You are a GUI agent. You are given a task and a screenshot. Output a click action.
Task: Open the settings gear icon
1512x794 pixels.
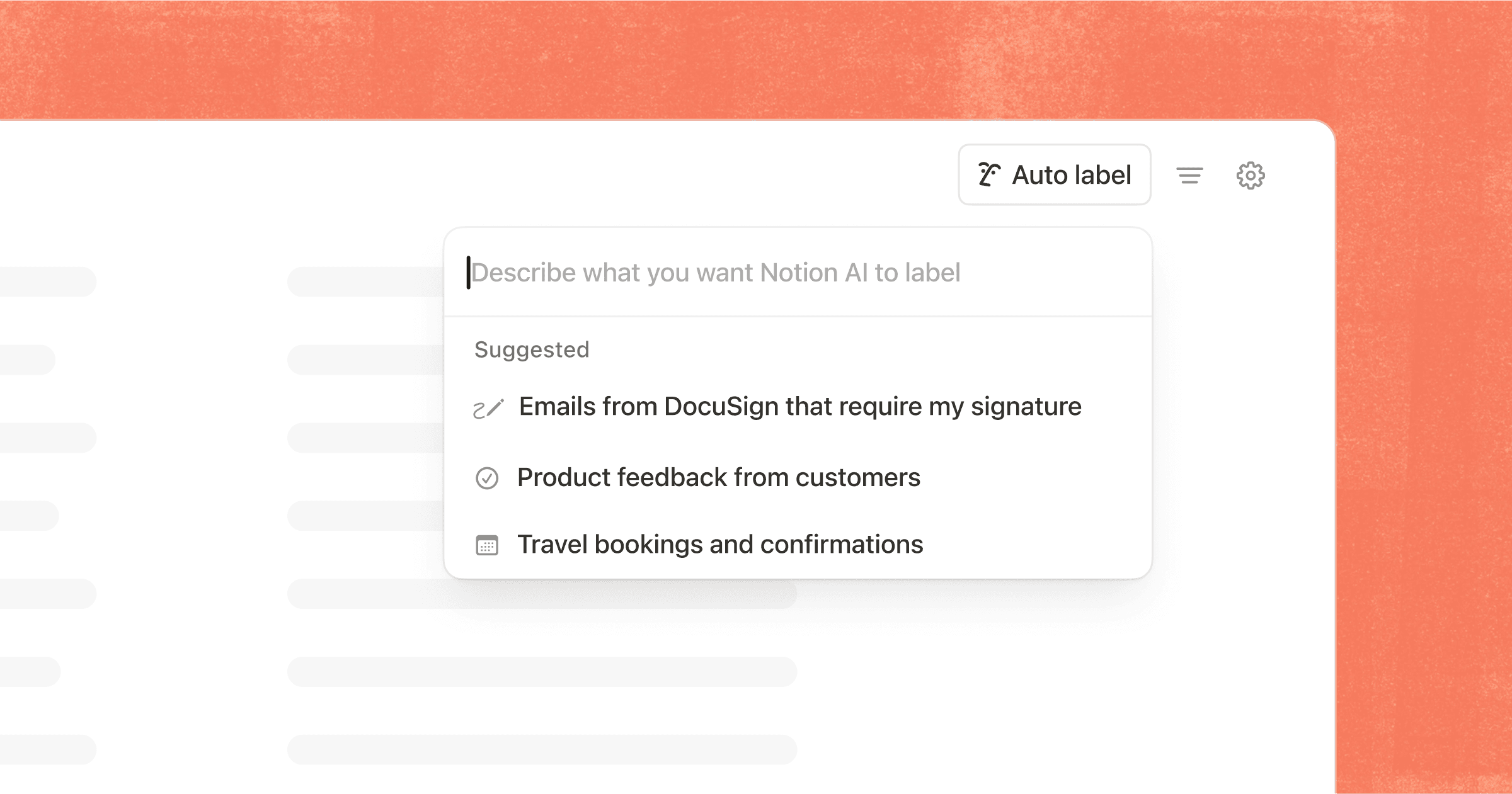pyautogui.click(x=1251, y=175)
